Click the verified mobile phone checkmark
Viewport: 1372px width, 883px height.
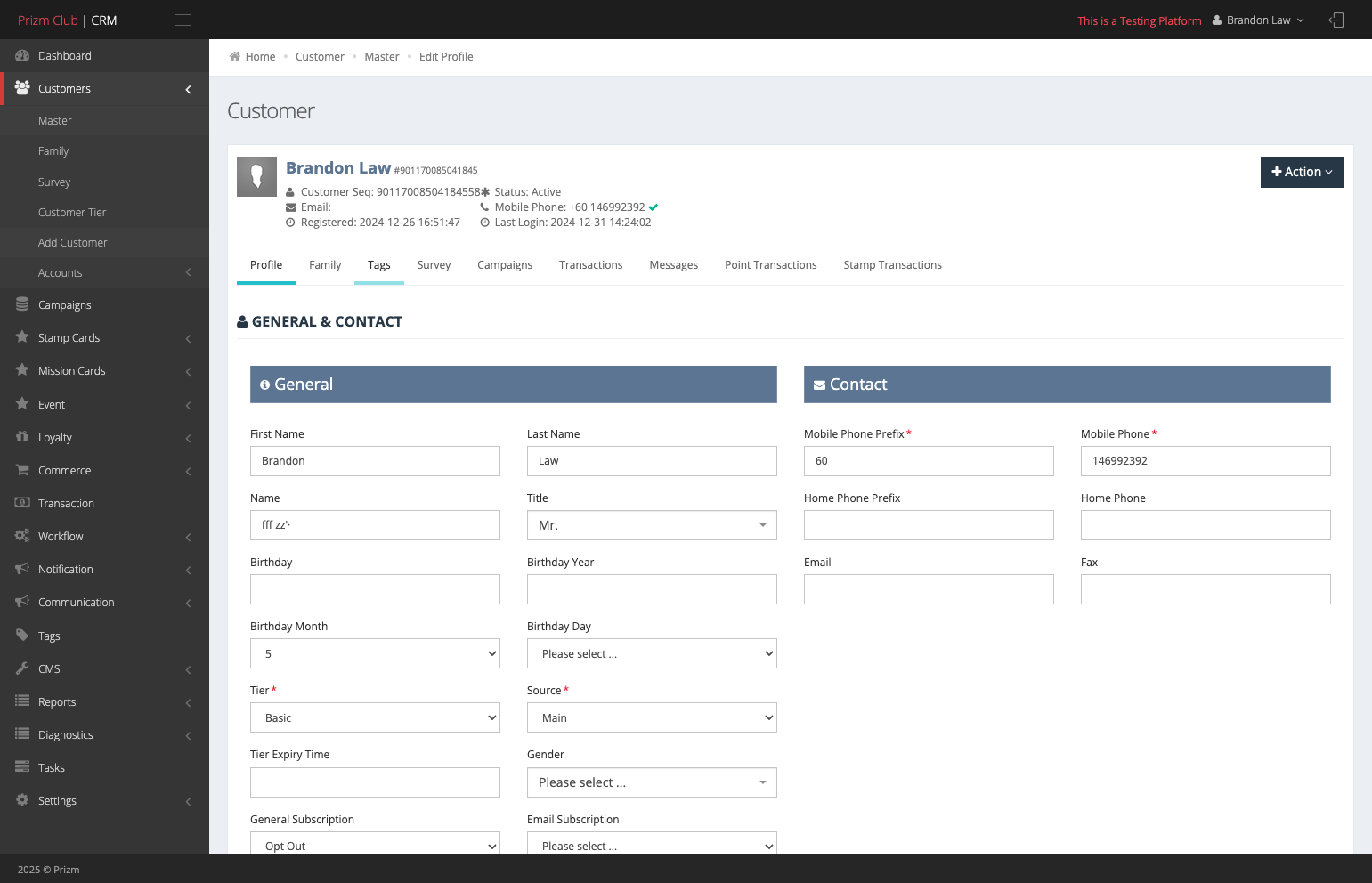point(654,207)
